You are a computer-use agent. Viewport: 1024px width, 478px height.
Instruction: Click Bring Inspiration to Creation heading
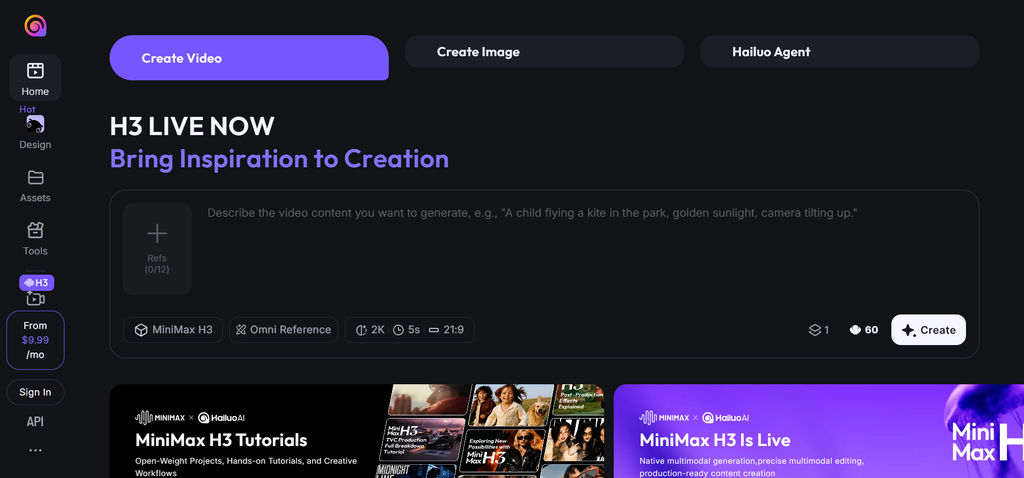point(279,159)
